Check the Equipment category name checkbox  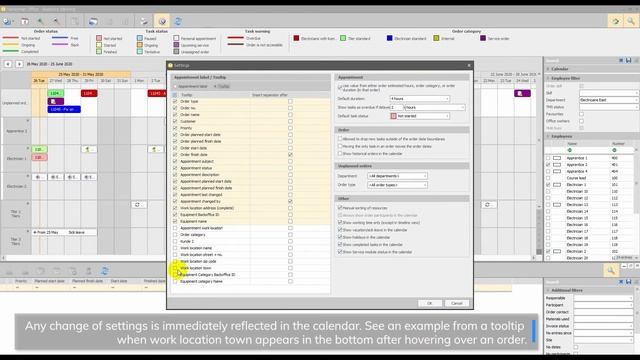pyautogui.click(x=175, y=282)
